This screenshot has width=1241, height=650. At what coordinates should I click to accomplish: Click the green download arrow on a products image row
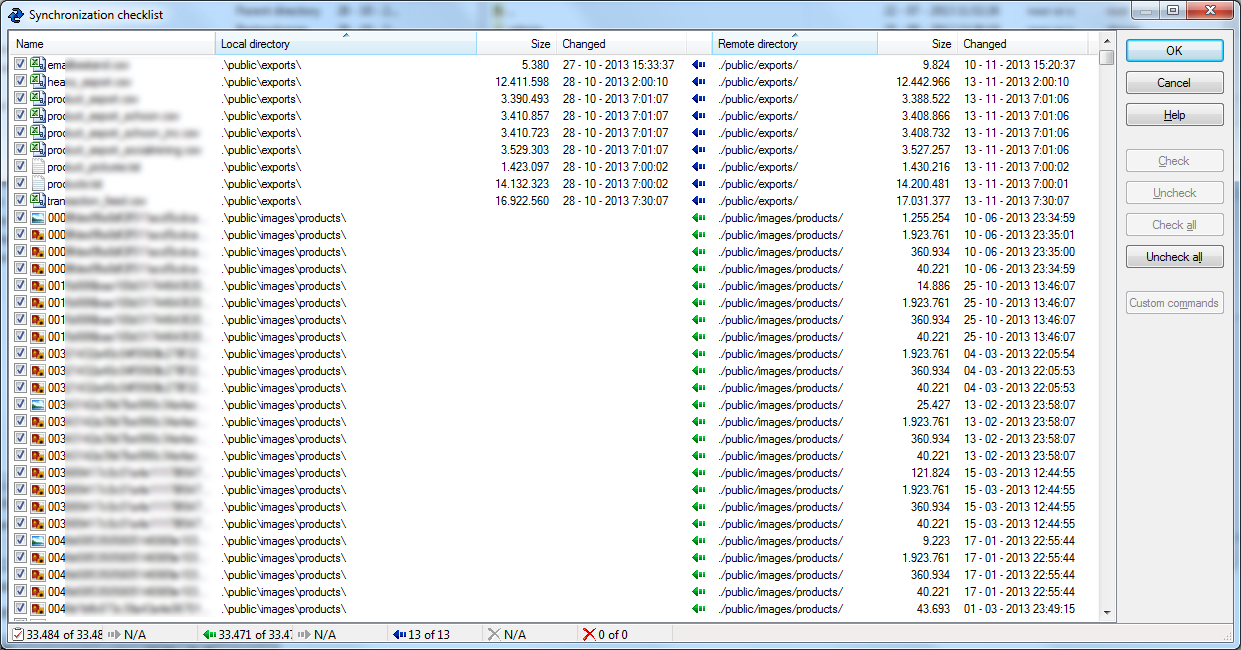click(x=696, y=216)
